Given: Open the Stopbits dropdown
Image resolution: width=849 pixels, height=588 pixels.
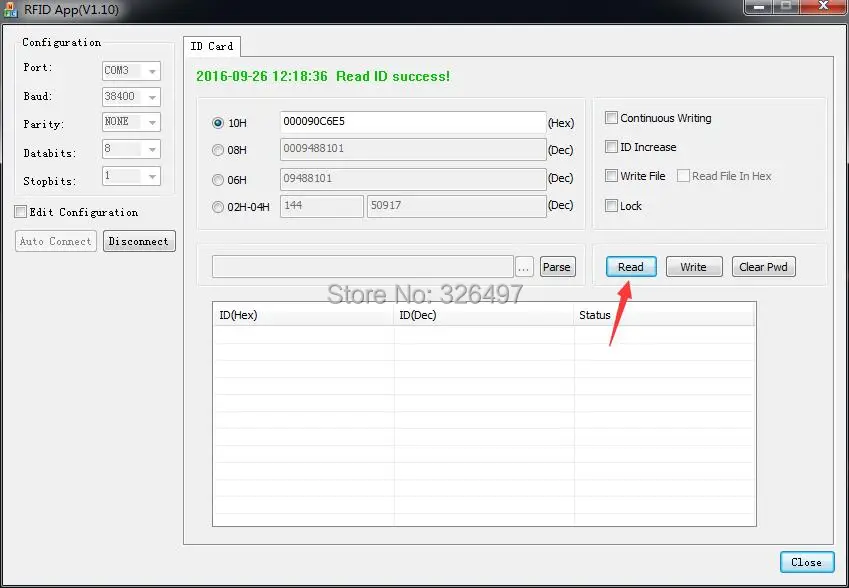Looking at the screenshot, I should coord(131,176).
